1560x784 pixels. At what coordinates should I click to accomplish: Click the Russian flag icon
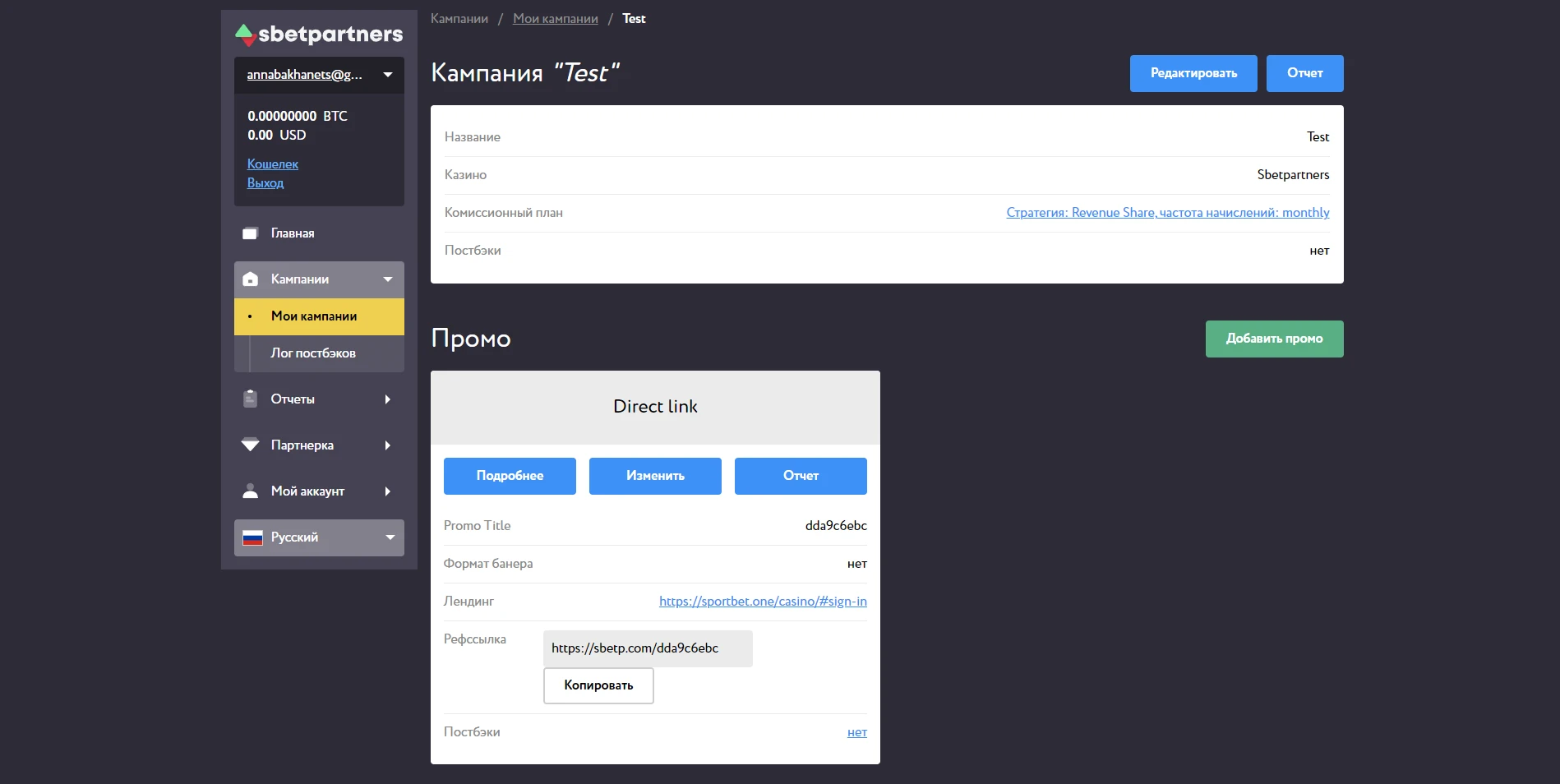pyautogui.click(x=253, y=537)
